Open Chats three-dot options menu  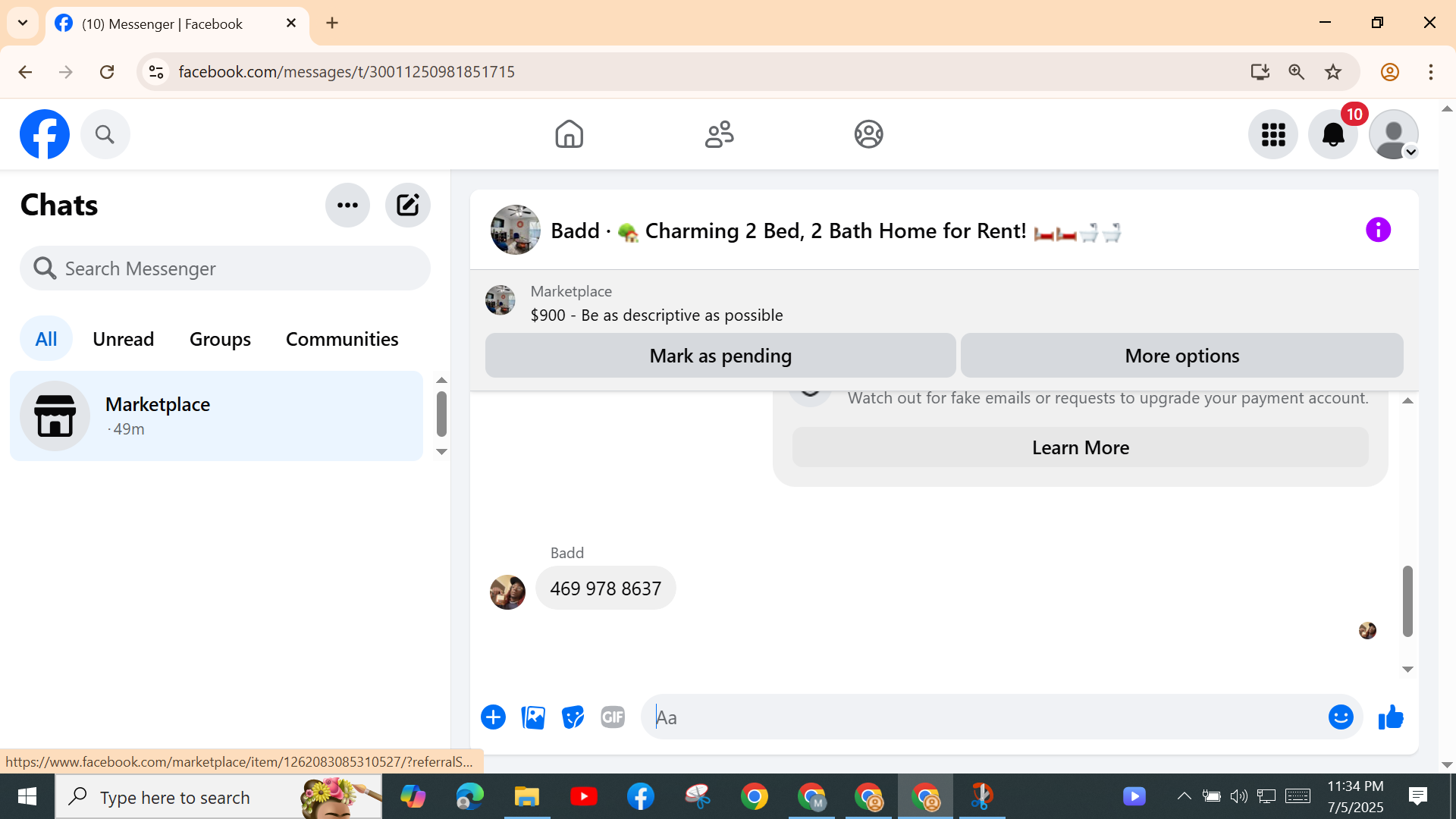coord(347,205)
